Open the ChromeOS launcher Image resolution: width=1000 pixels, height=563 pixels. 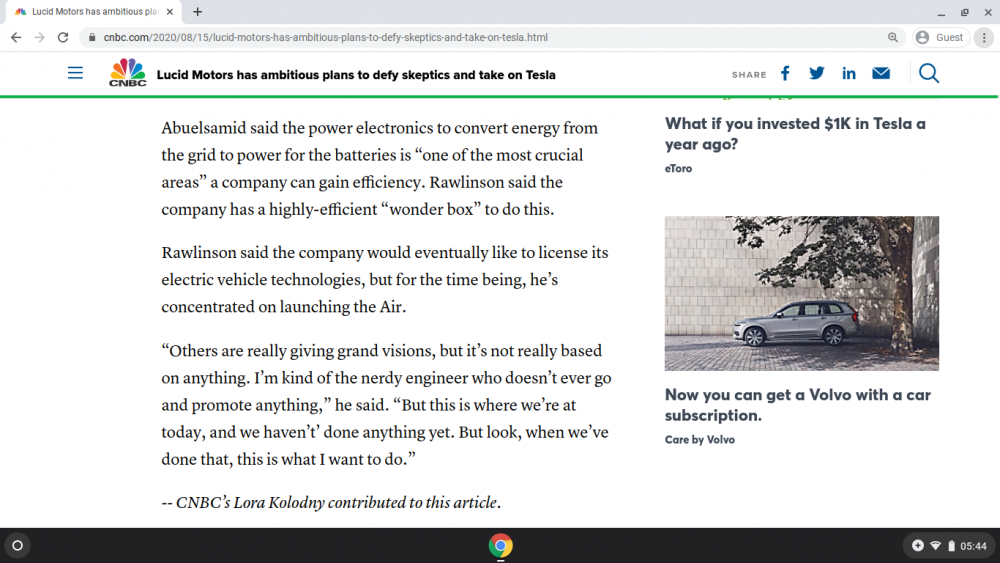tap(17, 546)
